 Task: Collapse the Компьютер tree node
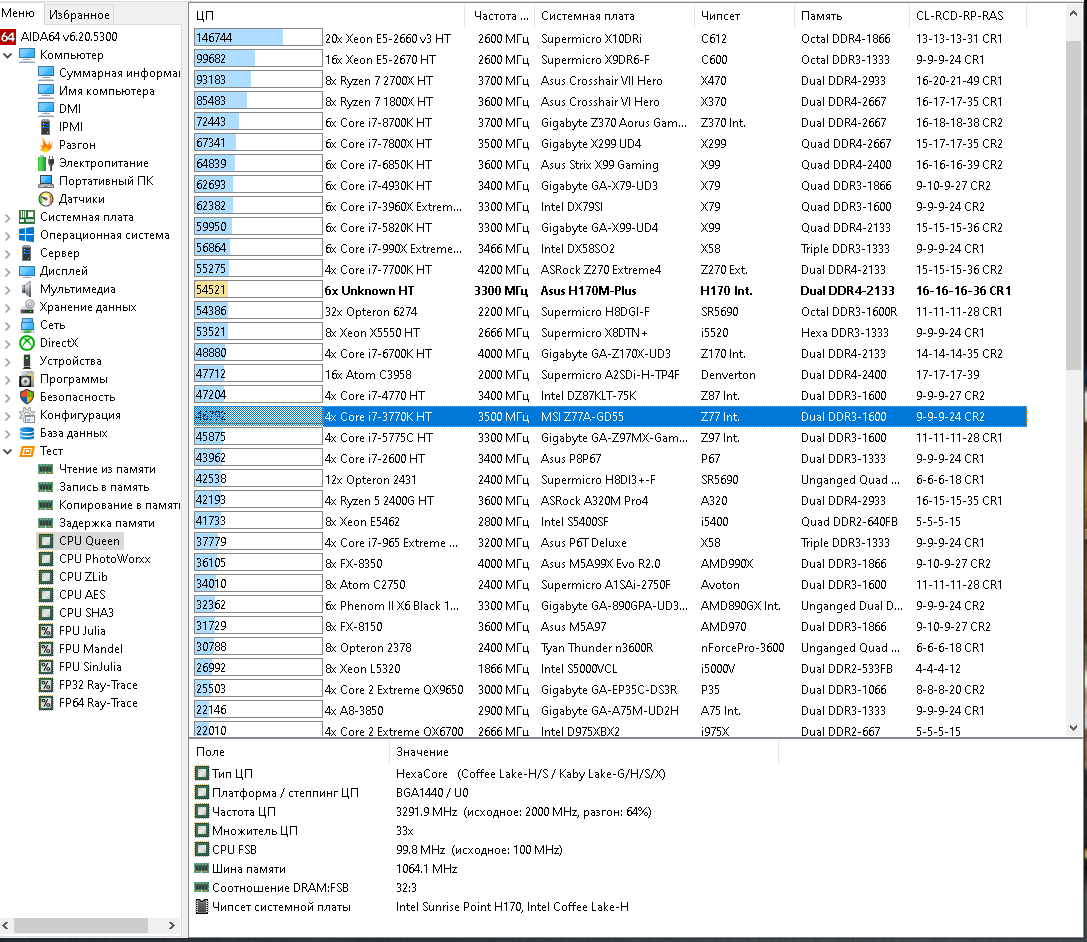(x=8, y=55)
